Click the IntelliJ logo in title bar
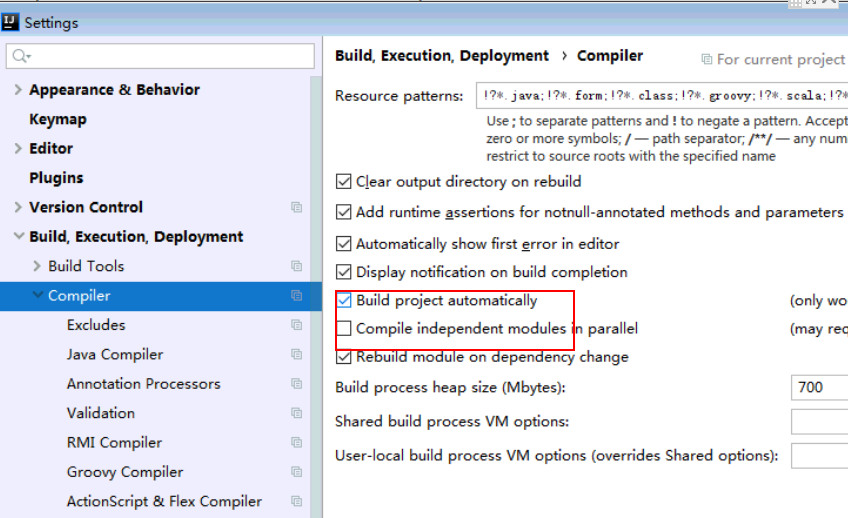This screenshot has height=518, width=848. coord(12,22)
